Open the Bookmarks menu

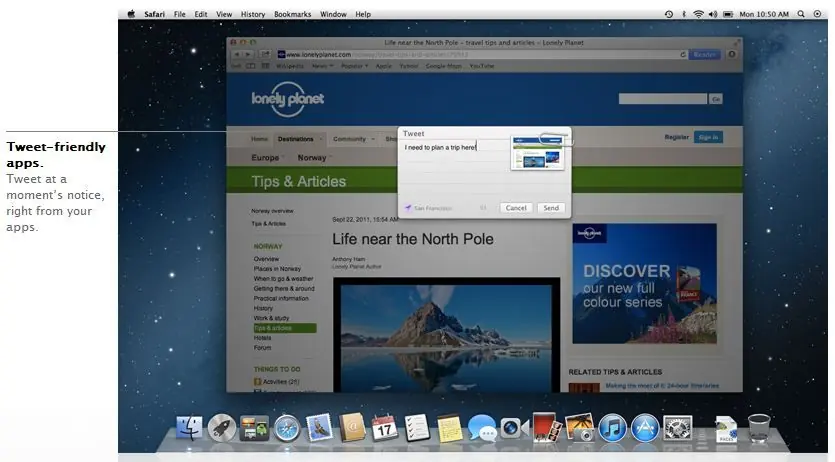tap(292, 14)
